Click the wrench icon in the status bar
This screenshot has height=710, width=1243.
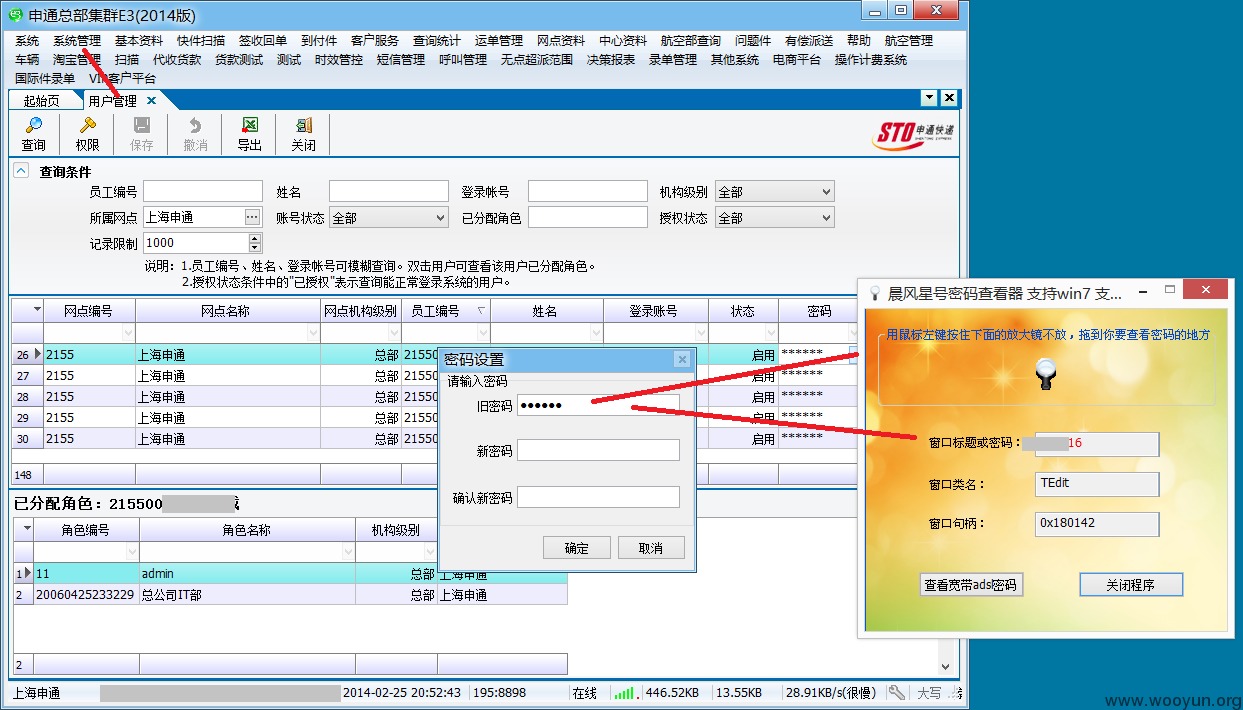[896, 693]
